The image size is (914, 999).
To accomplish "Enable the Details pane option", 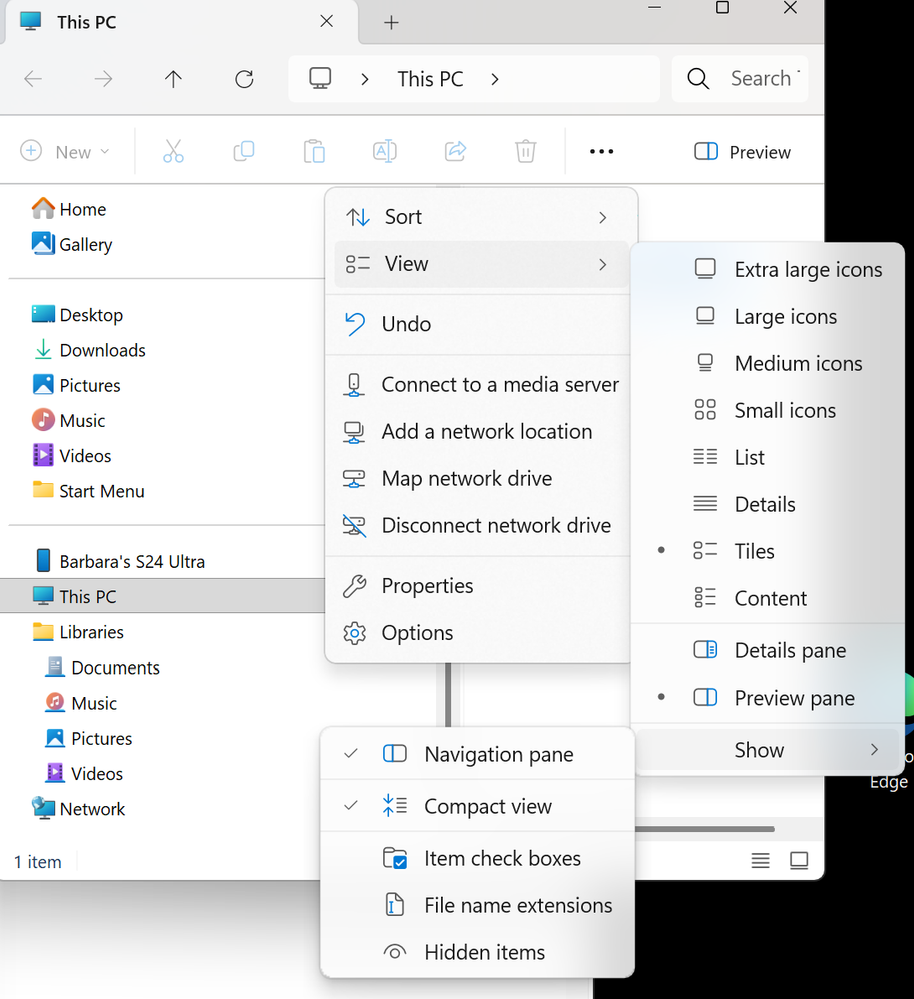I will point(768,650).
